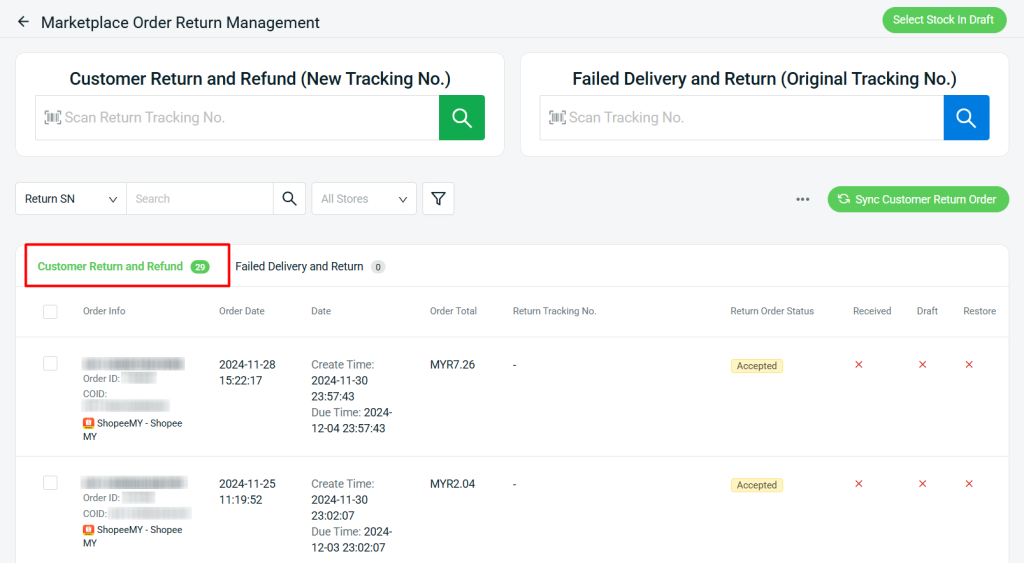This screenshot has width=1024, height=563.
Task: Open the All Stores dropdown
Action: tap(364, 199)
